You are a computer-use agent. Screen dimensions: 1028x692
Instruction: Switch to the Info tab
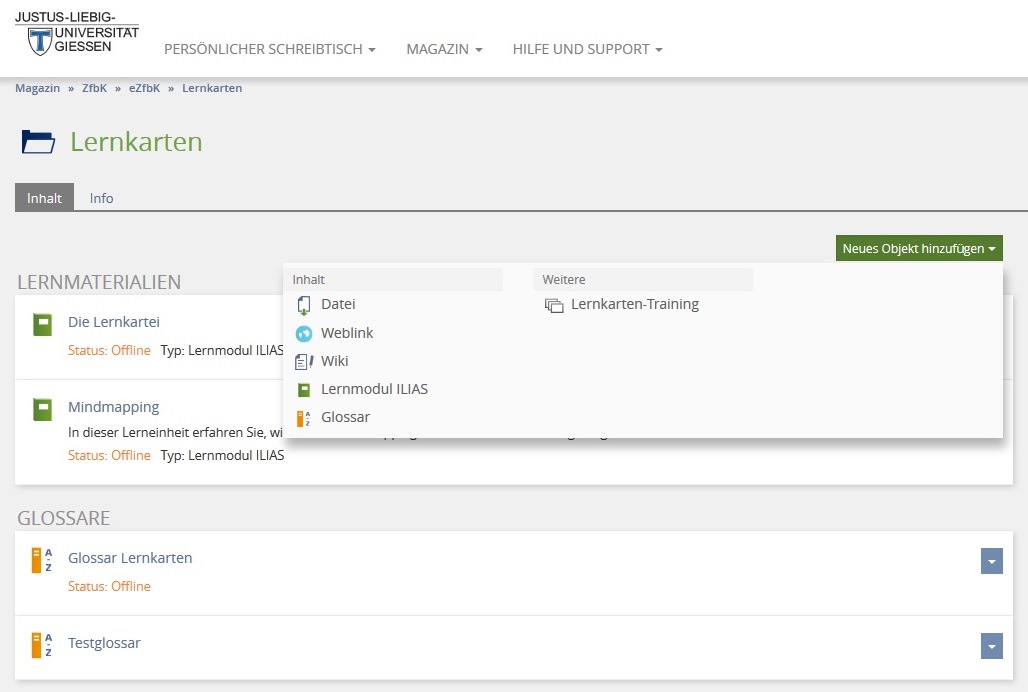[101, 198]
